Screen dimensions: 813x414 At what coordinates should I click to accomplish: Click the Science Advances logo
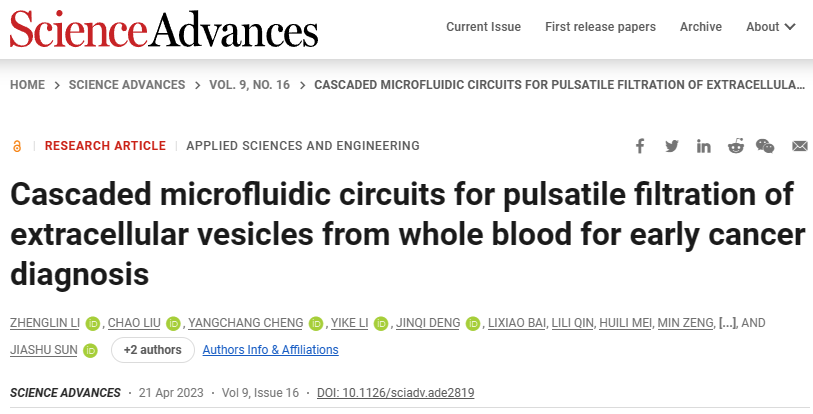point(164,27)
